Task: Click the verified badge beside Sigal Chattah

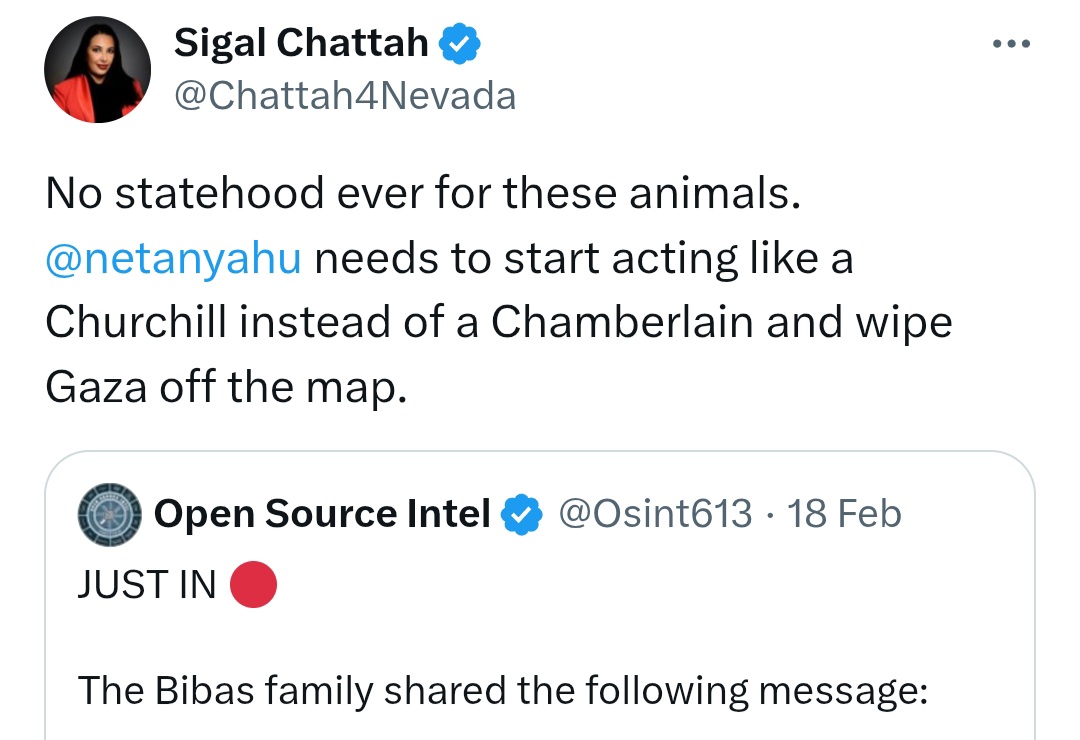Action: 461,43
